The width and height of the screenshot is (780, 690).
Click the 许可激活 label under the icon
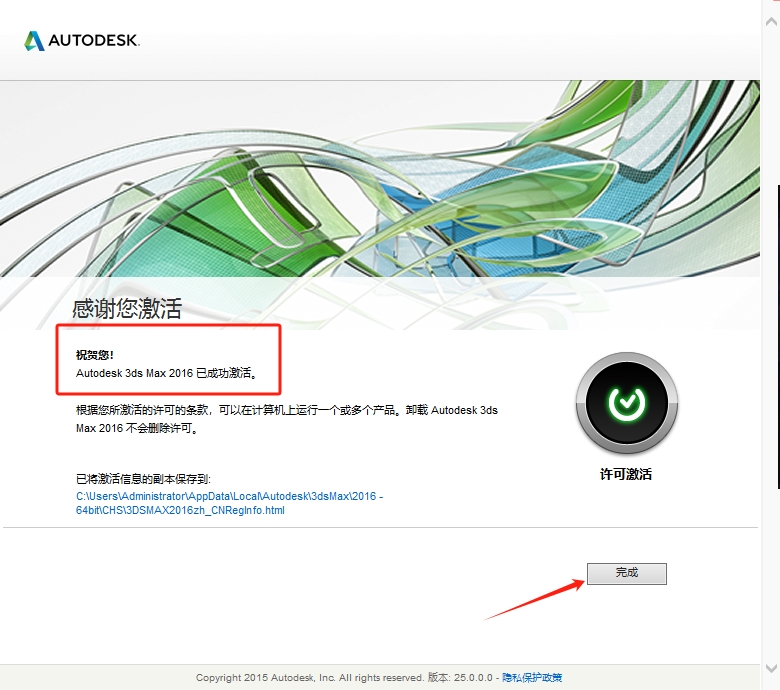[x=626, y=474]
